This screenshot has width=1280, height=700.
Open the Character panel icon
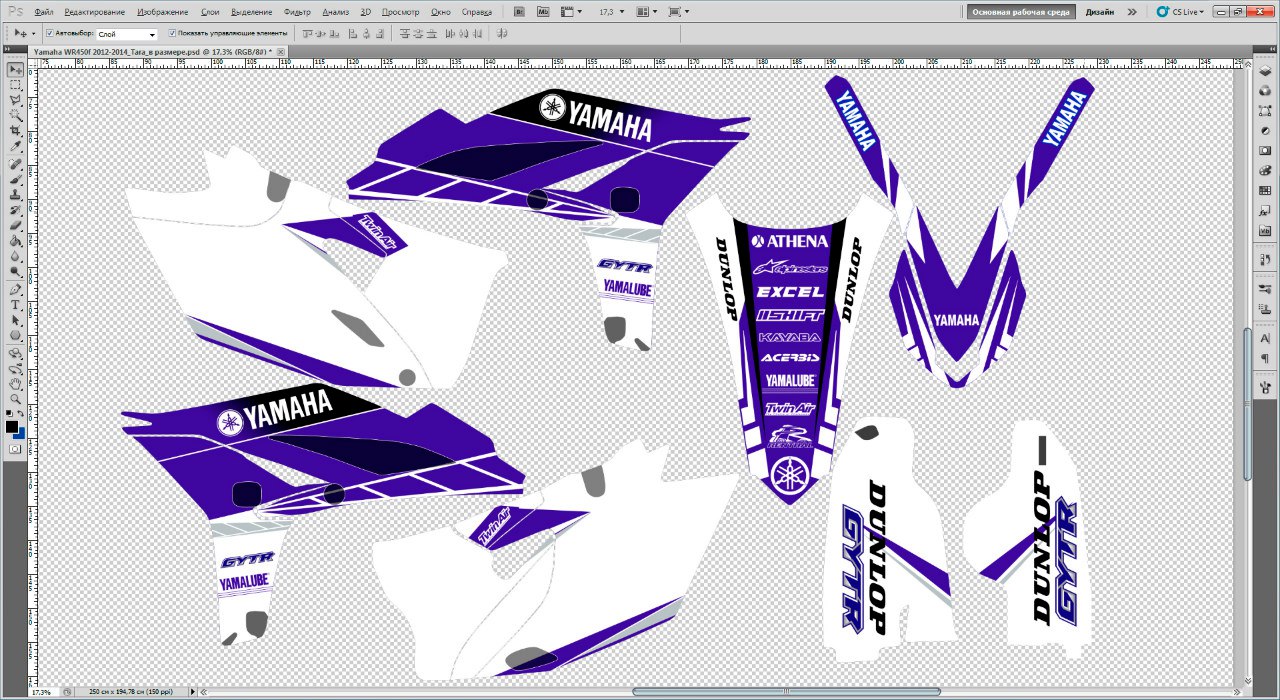(x=1264, y=339)
